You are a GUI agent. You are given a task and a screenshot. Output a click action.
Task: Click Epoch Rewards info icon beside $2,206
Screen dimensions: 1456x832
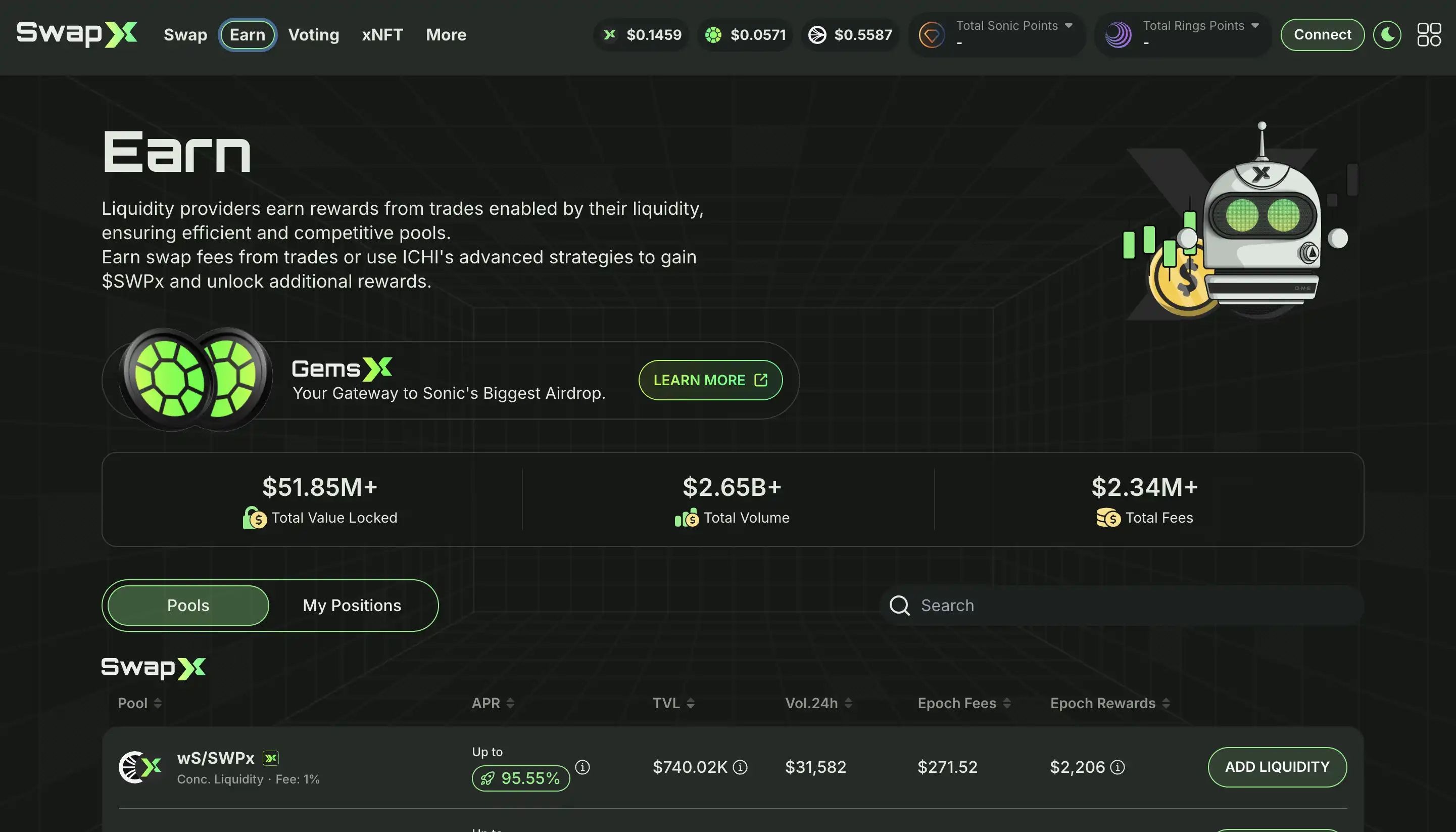pyautogui.click(x=1118, y=767)
